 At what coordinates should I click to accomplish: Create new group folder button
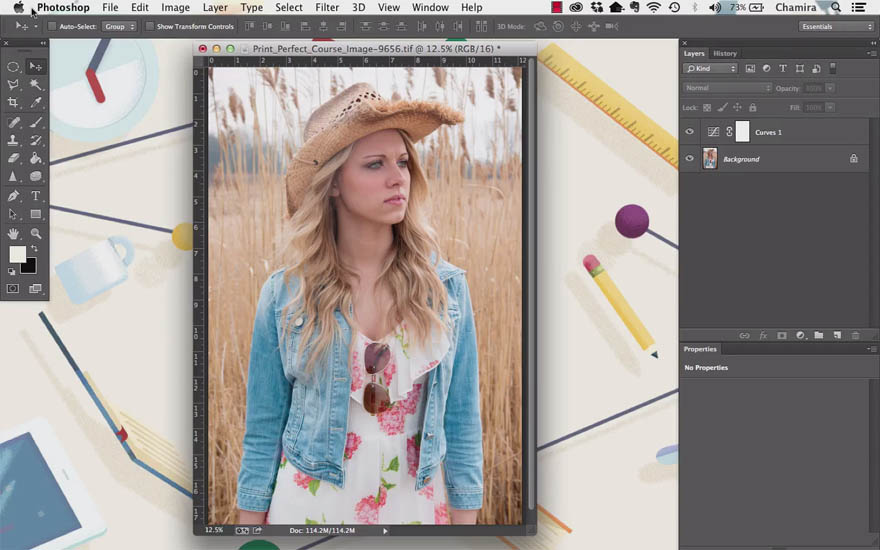(819, 335)
